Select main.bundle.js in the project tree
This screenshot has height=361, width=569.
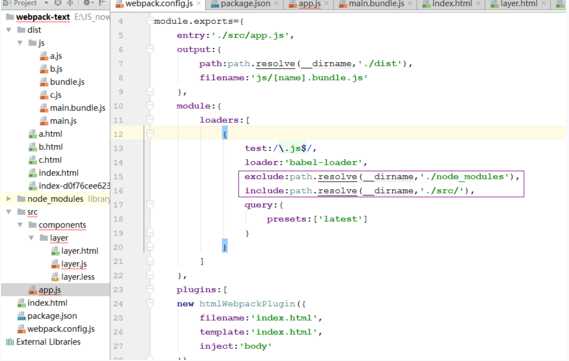(78, 108)
